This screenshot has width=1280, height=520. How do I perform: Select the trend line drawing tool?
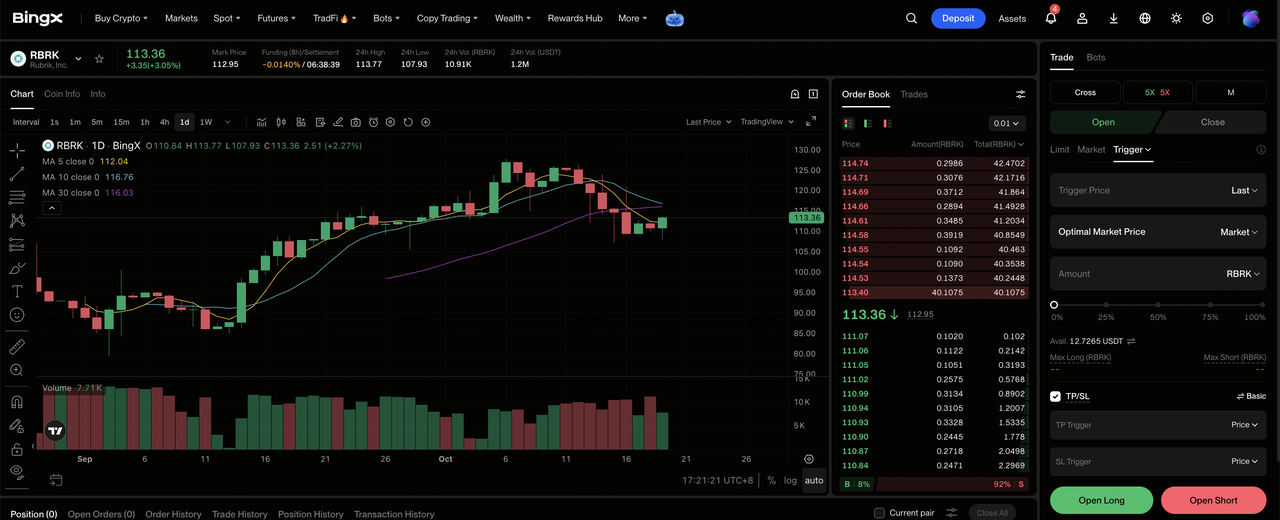point(17,174)
